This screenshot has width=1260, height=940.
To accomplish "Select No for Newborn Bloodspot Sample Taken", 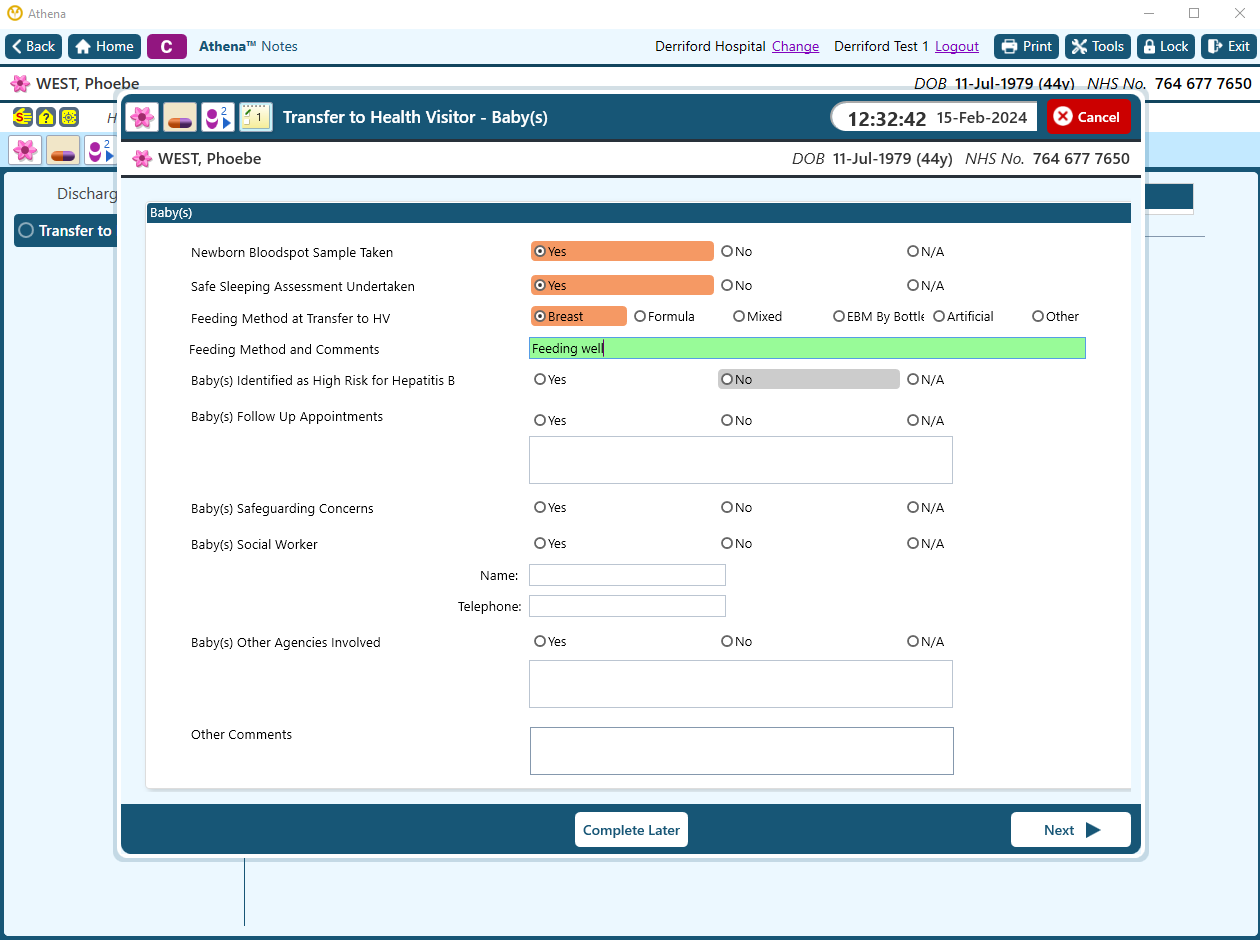I will 737,252.
